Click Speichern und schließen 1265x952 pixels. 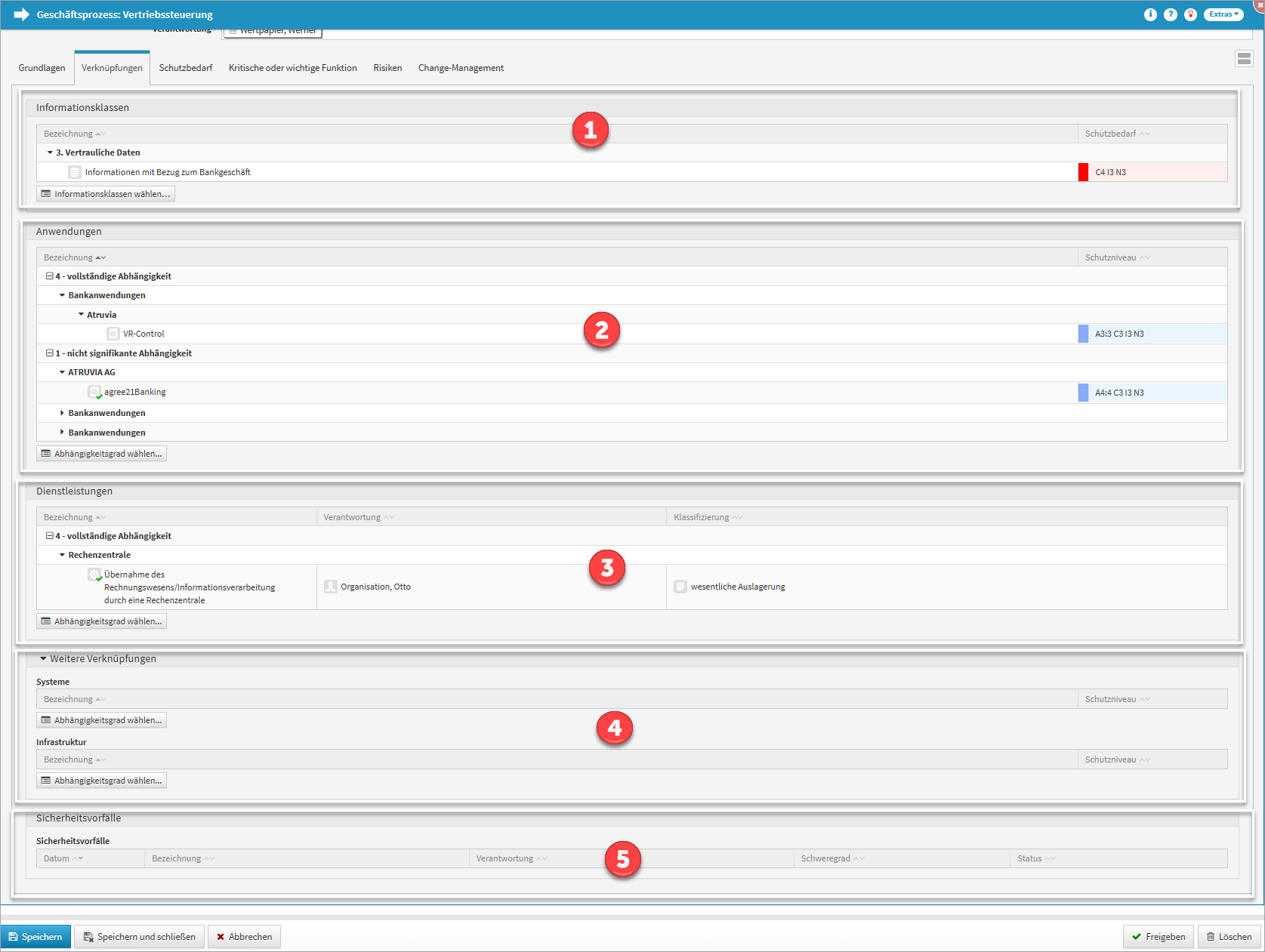pyautogui.click(x=139, y=937)
